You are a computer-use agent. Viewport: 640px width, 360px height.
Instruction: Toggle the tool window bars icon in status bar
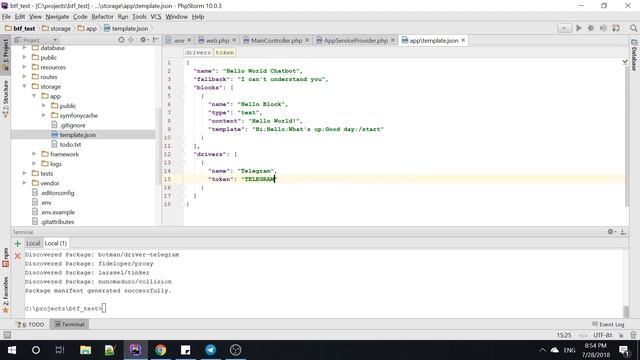(x=7, y=335)
